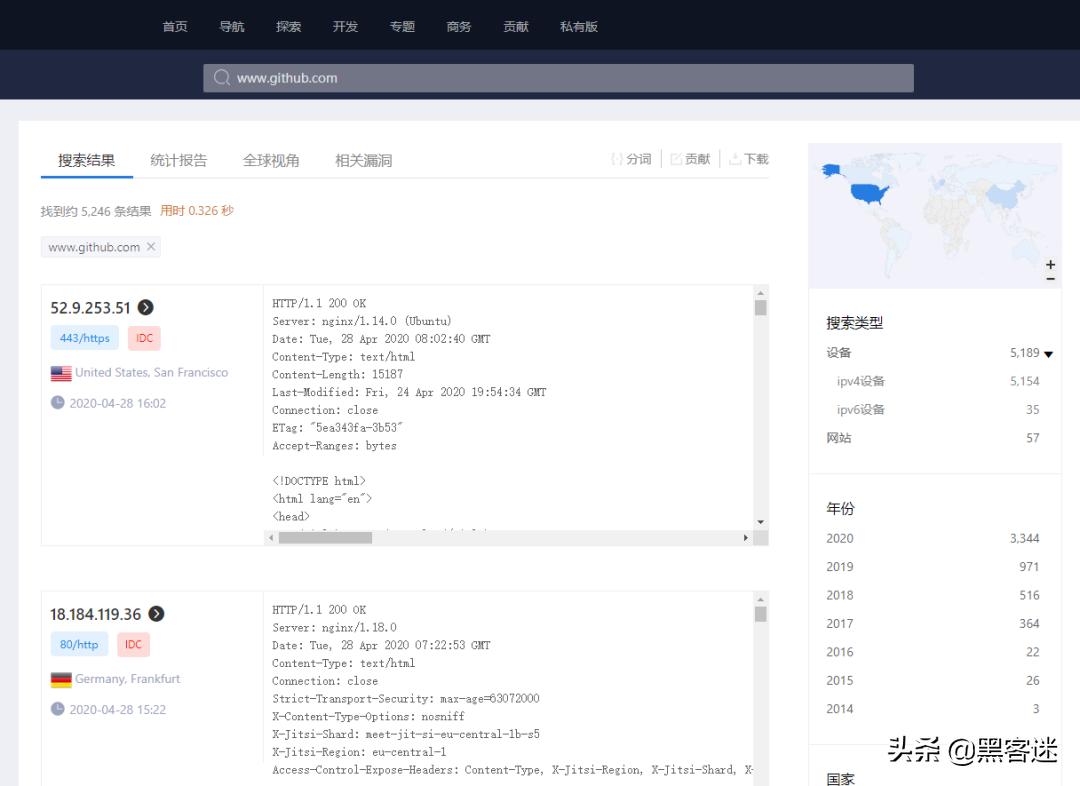The width and height of the screenshot is (1080, 786).
Task: Select 探索 in the top navigation
Action: [x=288, y=26]
